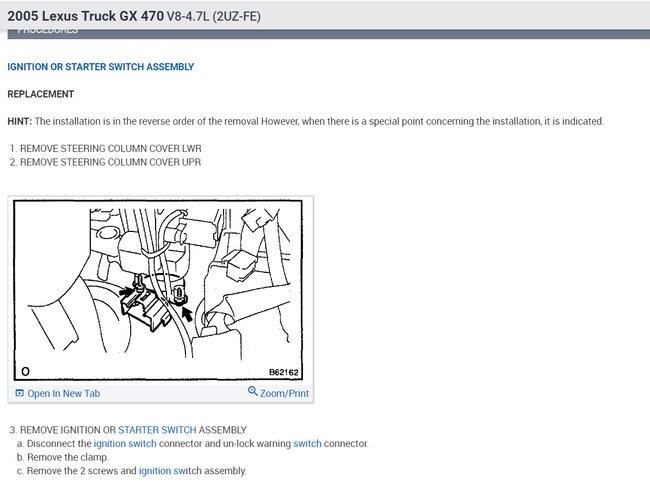Follow the switch link after un-lock warning
Viewport: 650px width, 496px height.
coord(307,443)
